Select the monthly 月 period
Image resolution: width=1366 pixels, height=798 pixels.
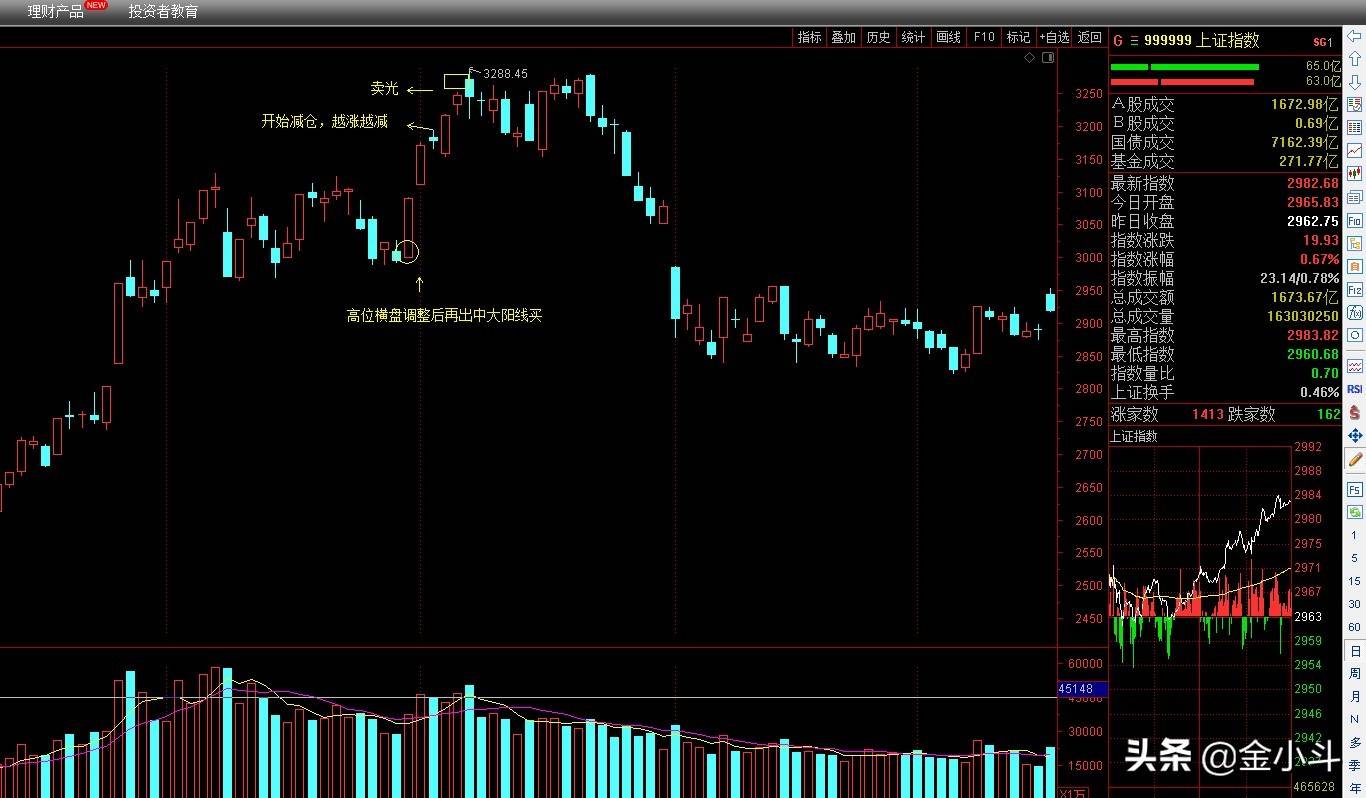[1355, 697]
